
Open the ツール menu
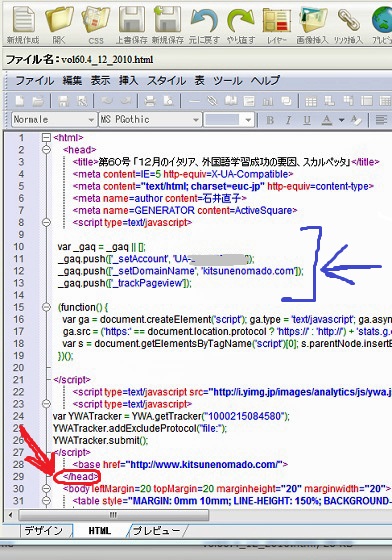[228, 80]
